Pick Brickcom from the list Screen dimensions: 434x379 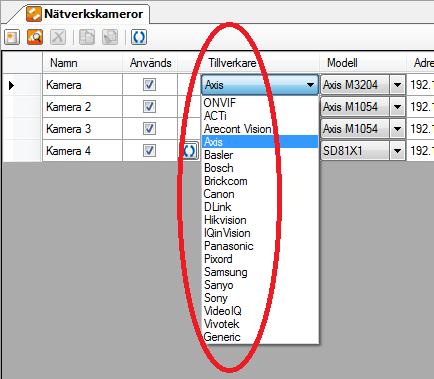click(260, 181)
